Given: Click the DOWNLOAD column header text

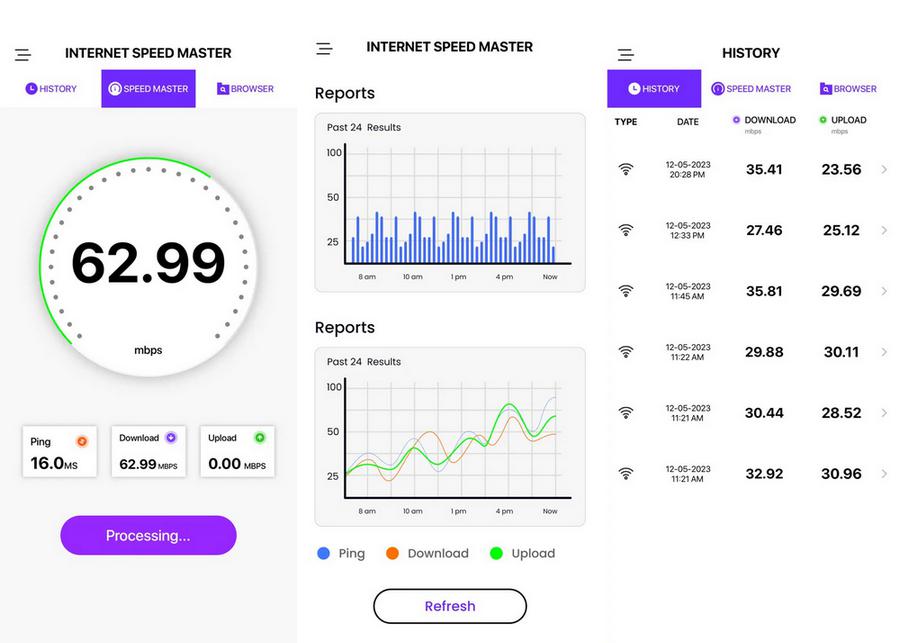Looking at the screenshot, I should [x=770, y=120].
